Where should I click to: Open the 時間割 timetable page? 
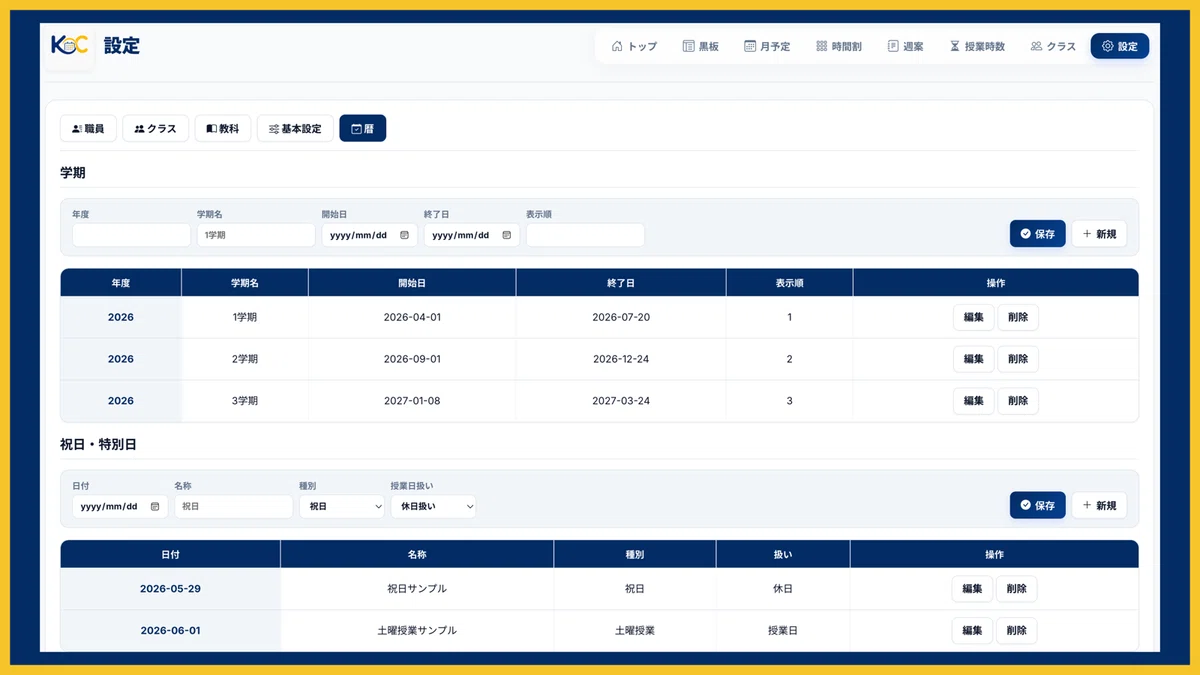(839, 46)
